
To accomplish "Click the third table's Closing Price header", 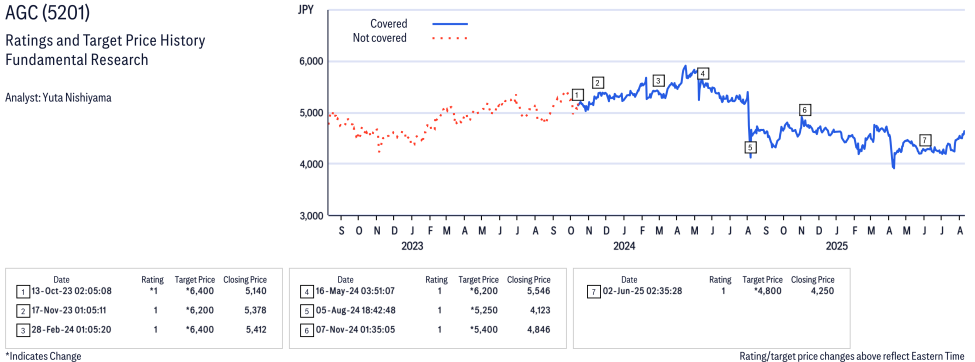I will click(813, 280).
